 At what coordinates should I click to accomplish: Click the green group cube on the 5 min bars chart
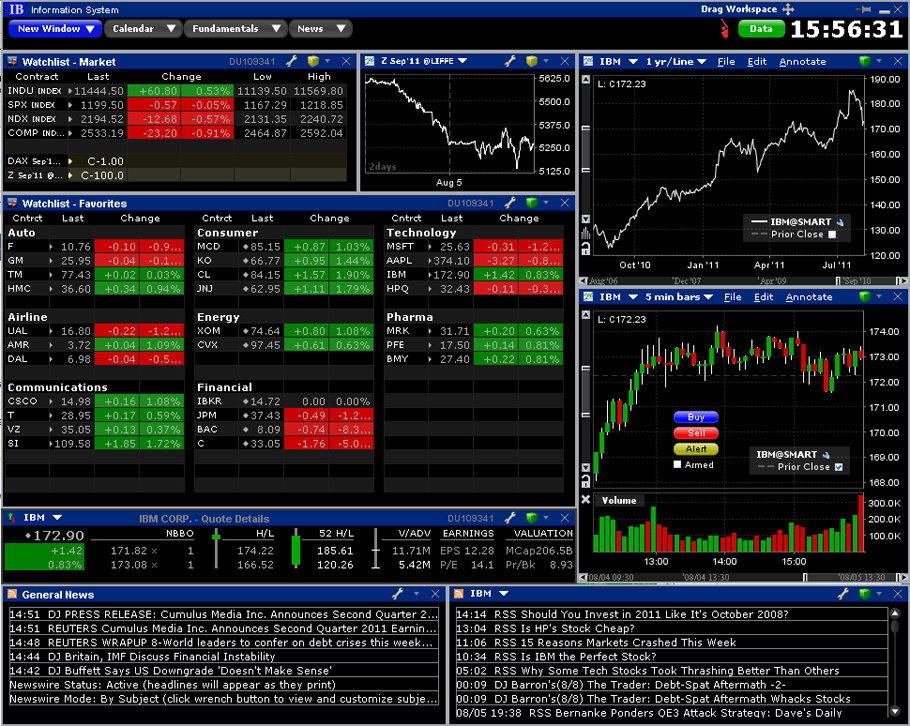865,297
